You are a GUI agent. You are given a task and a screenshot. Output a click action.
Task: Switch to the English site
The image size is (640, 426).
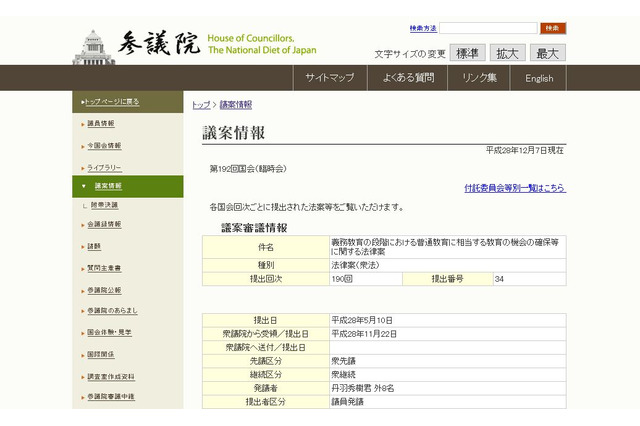[x=539, y=78]
